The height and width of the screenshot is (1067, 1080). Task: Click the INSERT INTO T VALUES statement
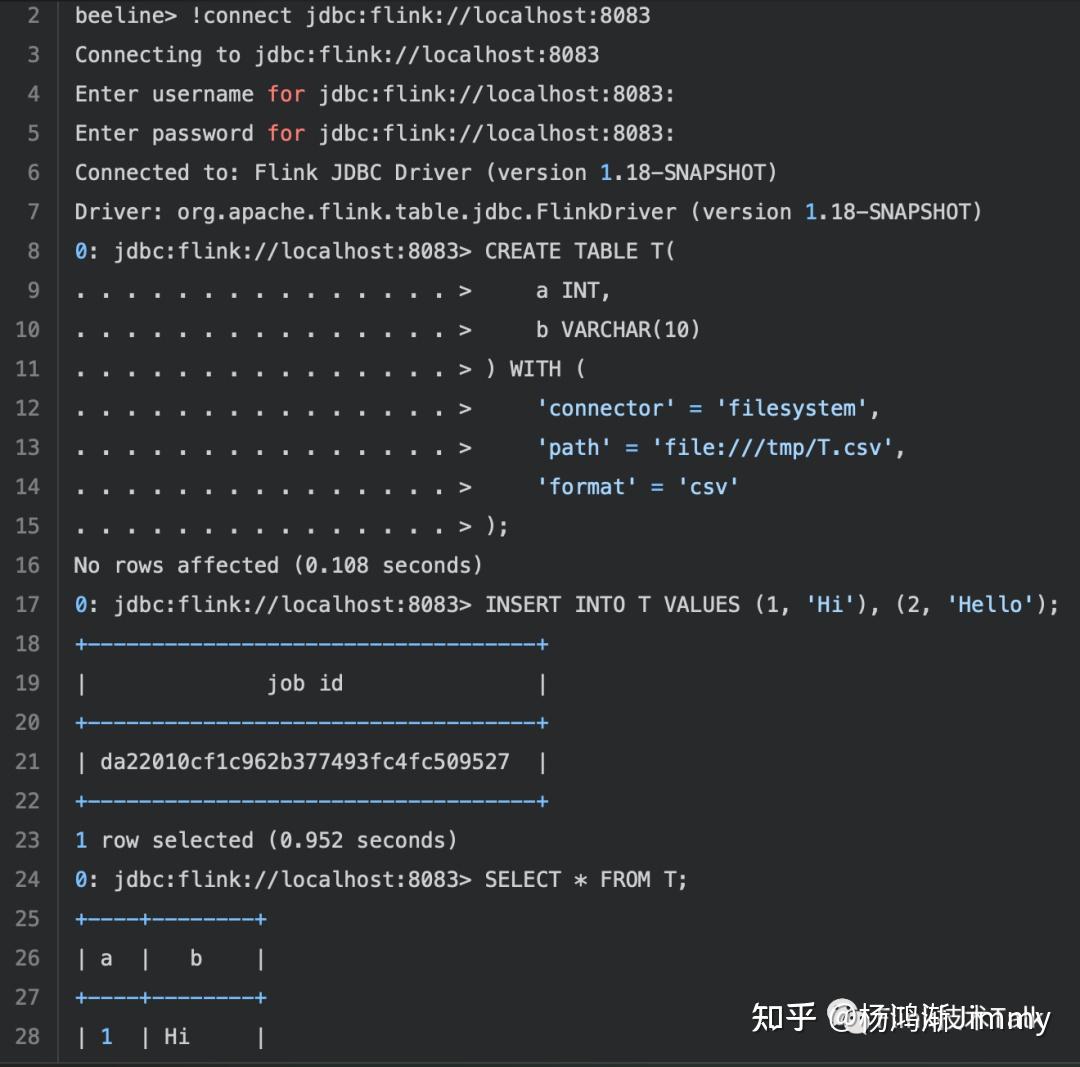(771, 604)
